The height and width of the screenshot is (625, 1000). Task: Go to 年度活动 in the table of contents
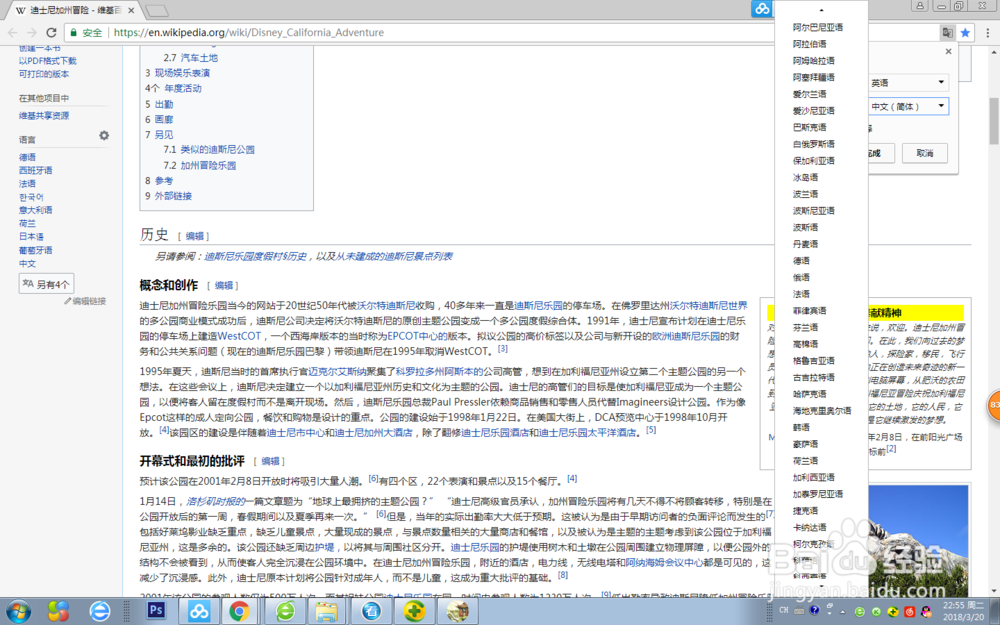[x=182, y=88]
